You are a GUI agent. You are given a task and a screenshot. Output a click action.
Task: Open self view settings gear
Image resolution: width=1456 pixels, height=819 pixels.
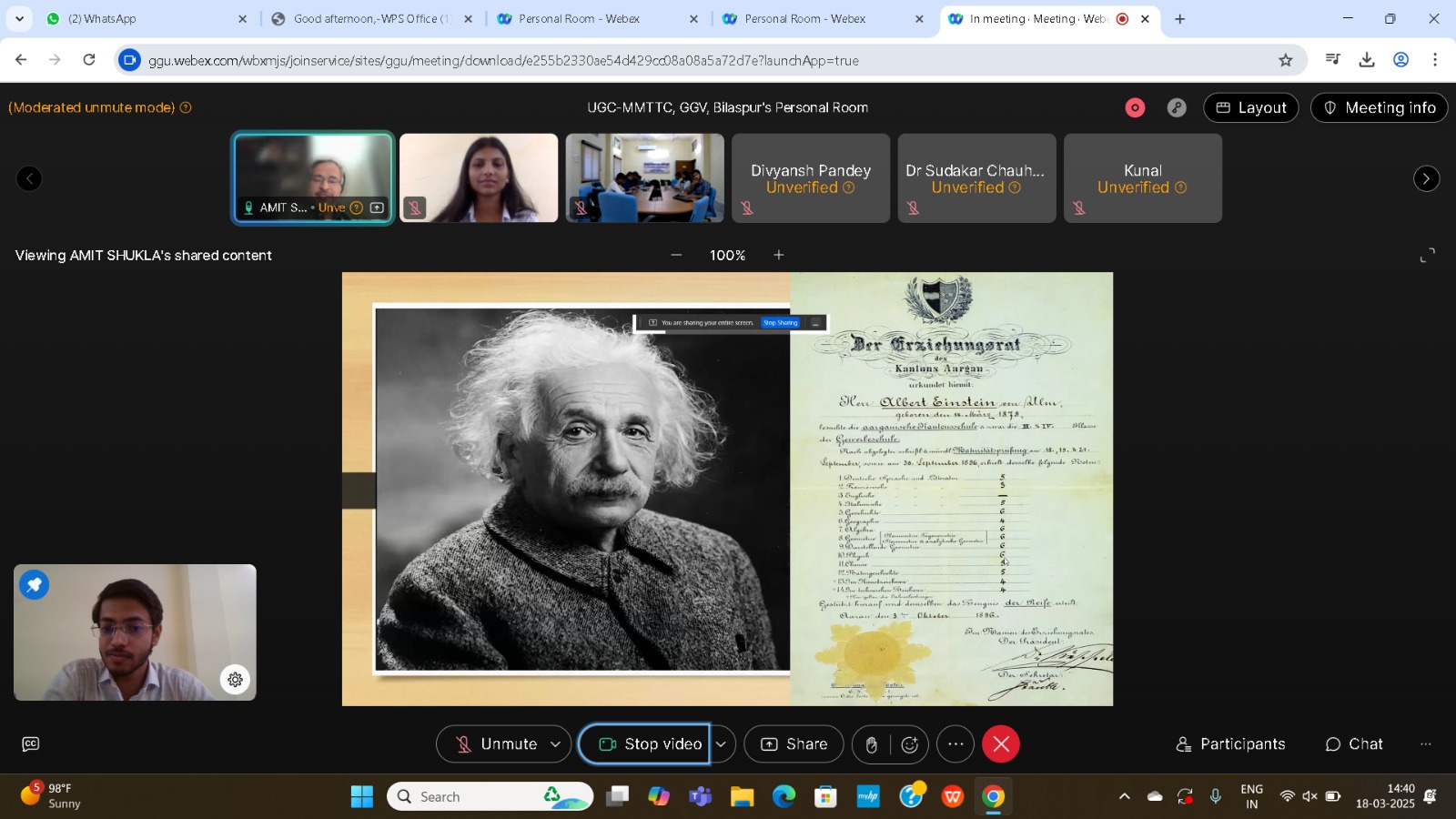(236, 679)
